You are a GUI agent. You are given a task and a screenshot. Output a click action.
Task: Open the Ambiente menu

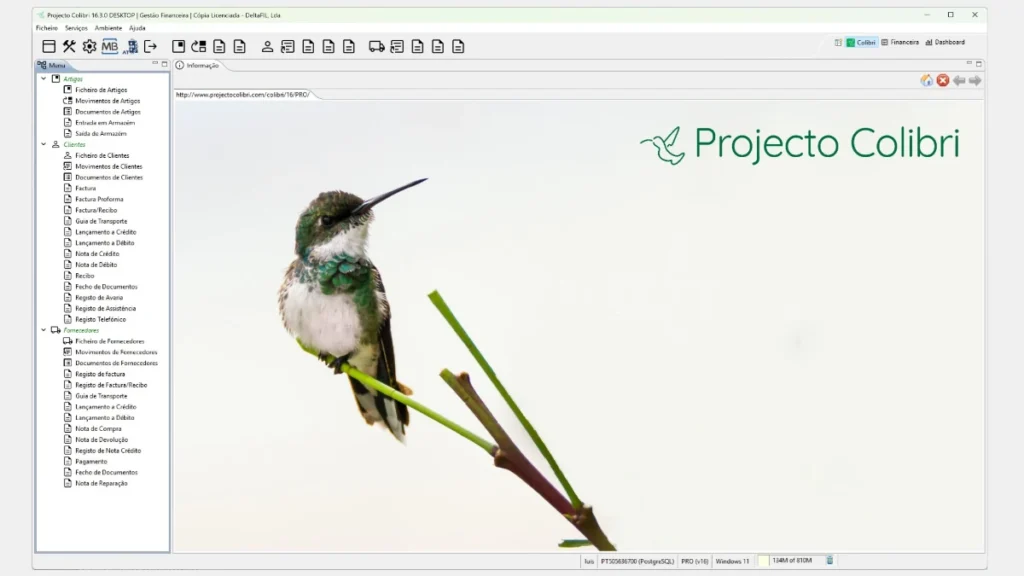point(108,28)
